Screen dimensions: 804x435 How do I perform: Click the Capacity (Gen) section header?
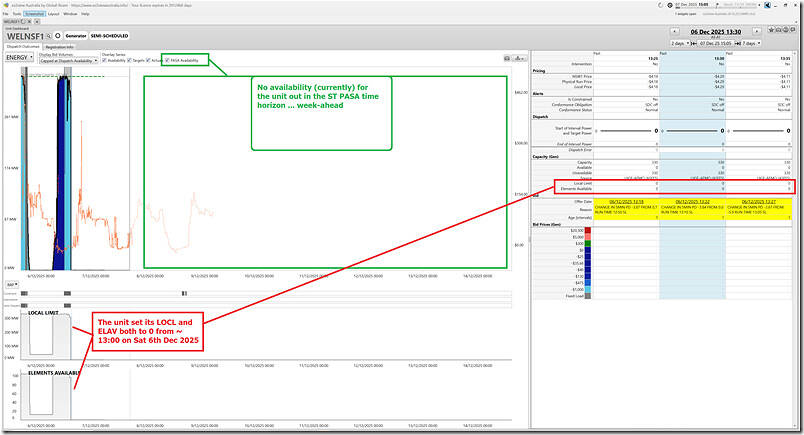coord(546,156)
